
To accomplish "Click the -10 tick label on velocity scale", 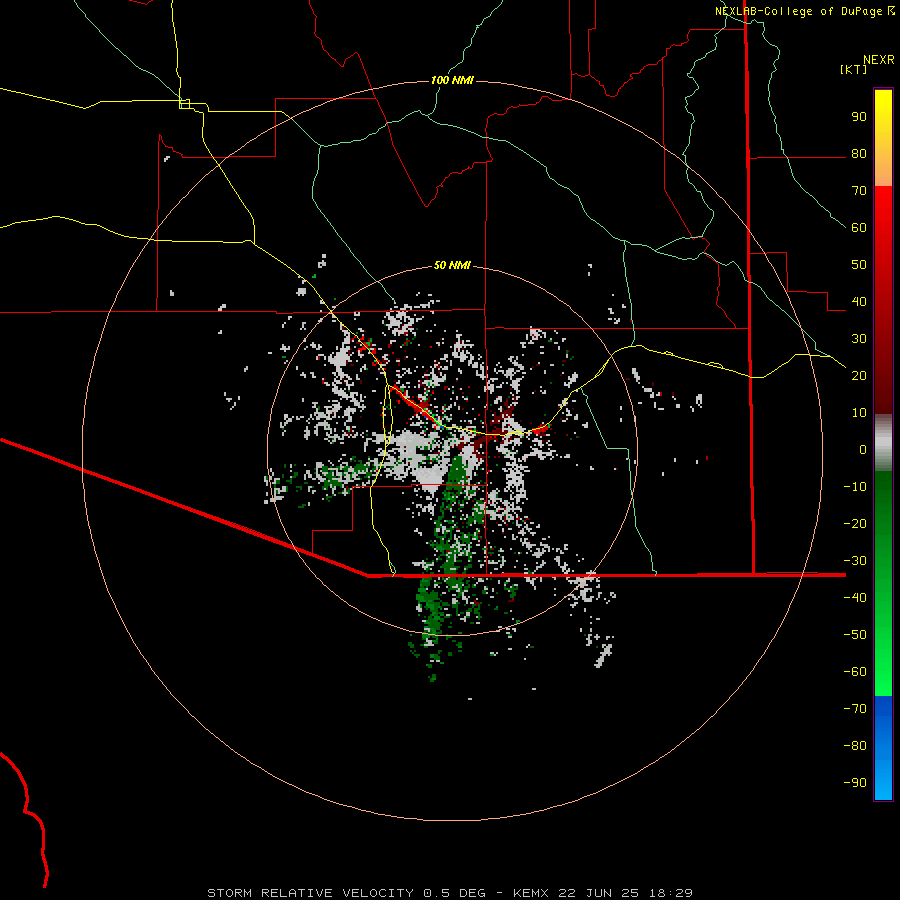I will click(x=855, y=487).
